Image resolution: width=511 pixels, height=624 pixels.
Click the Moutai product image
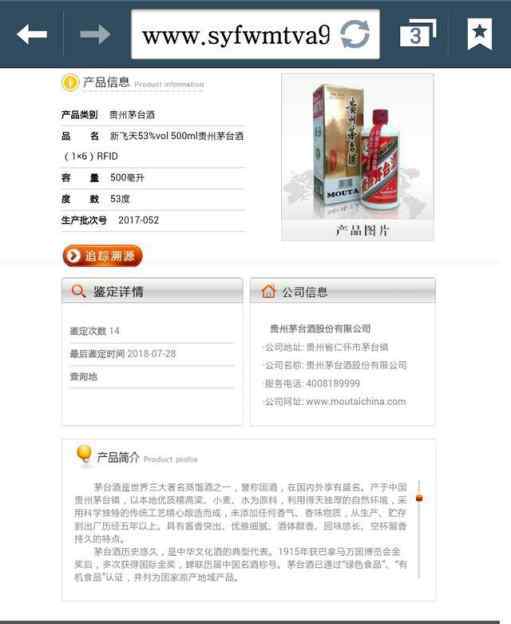click(x=357, y=147)
